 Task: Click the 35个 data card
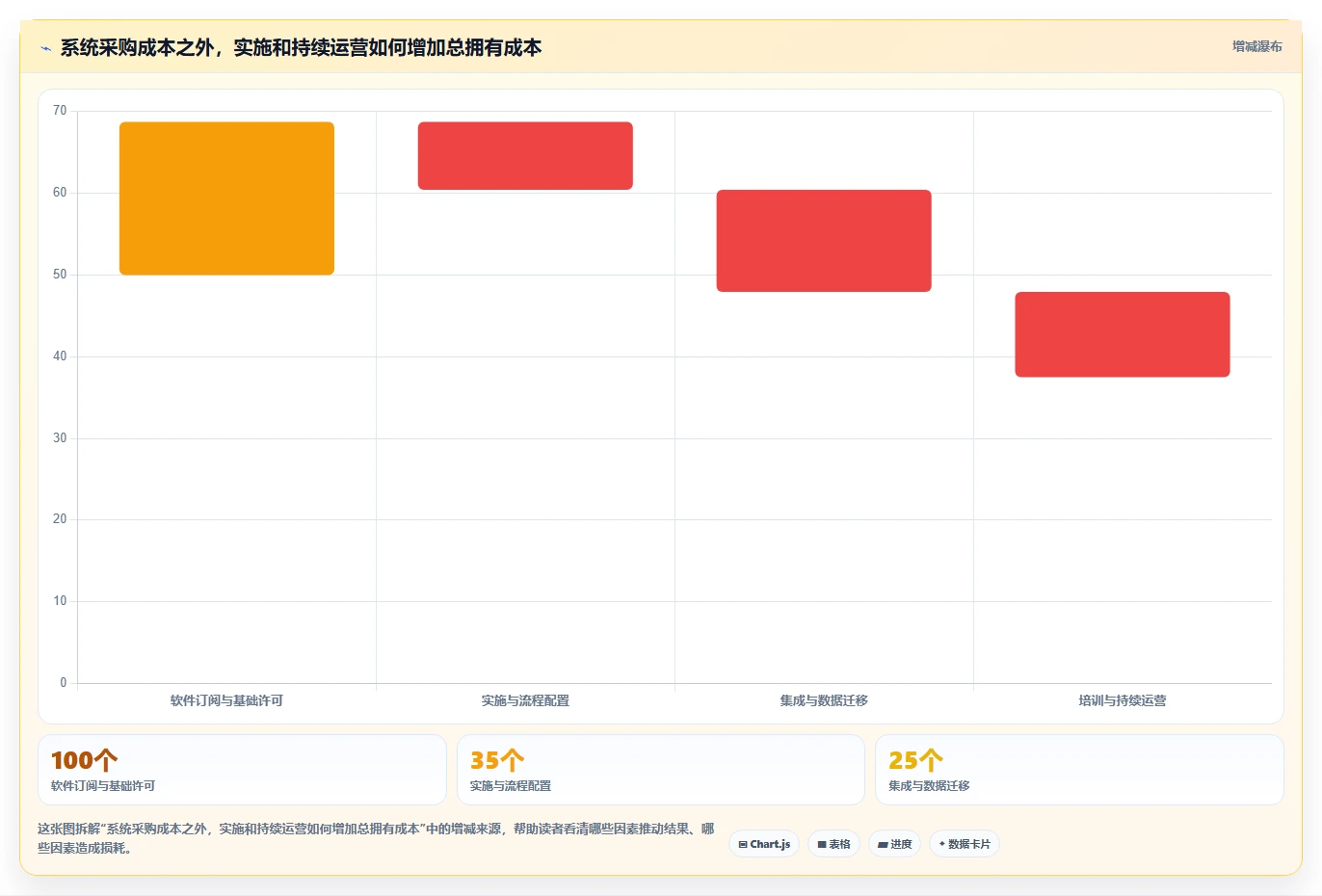coord(660,770)
